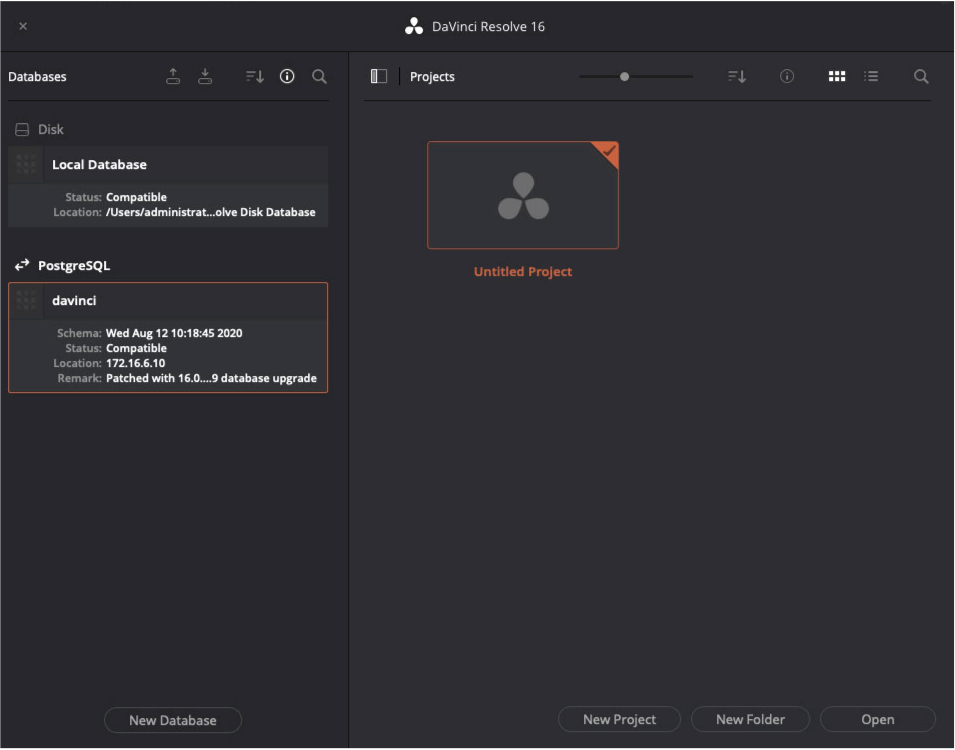Click the Untitled Project name label
955x750 pixels.
click(x=523, y=272)
